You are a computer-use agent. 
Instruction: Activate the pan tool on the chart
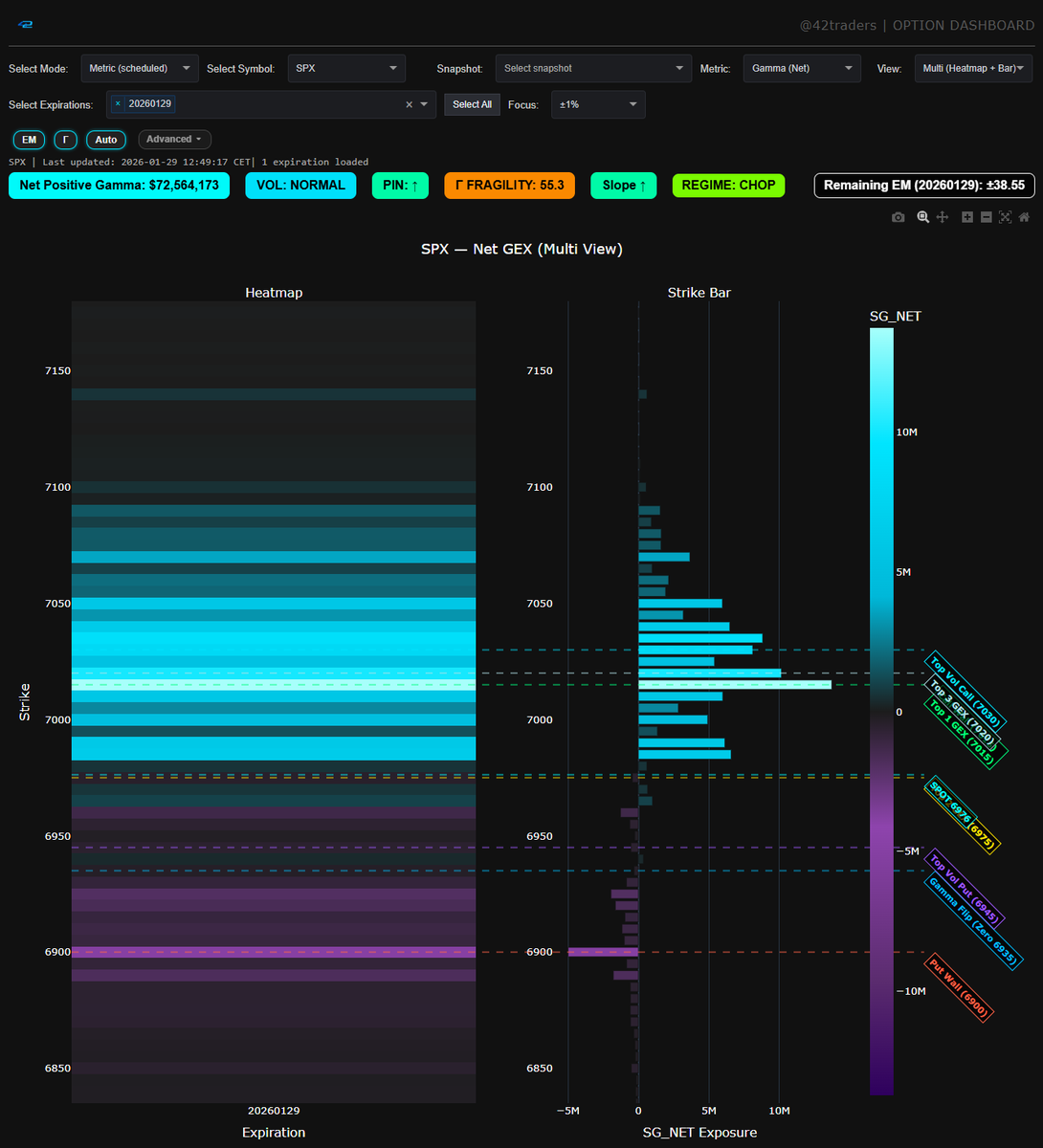(x=942, y=217)
